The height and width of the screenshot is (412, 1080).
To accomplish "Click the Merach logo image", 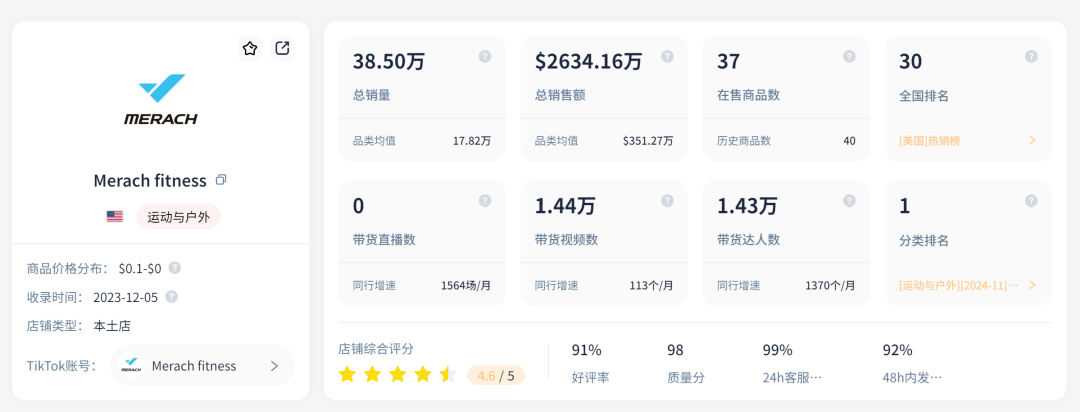I will point(161,100).
